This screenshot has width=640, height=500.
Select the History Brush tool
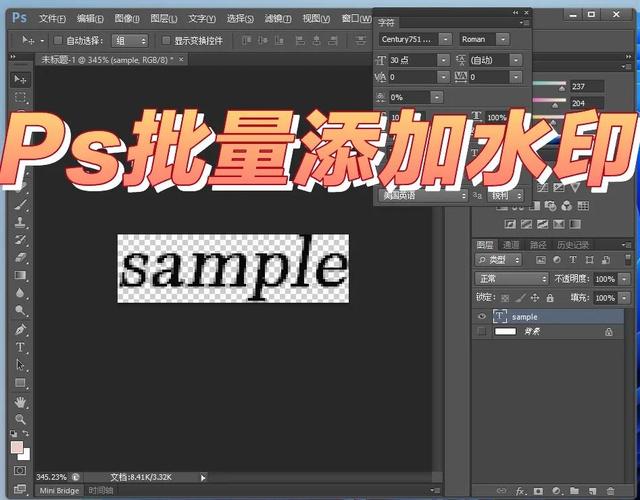tap(20, 240)
